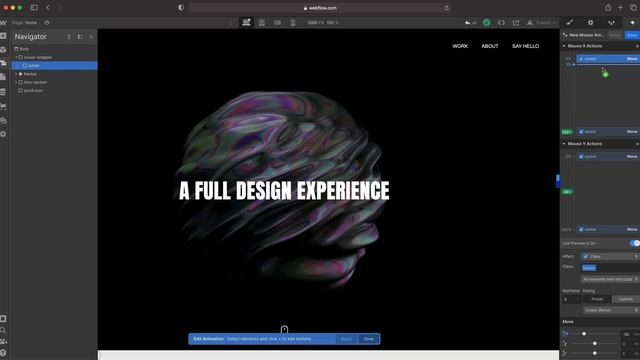Click blue Done button in animation panel header

pyautogui.click(x=632, y=35)
